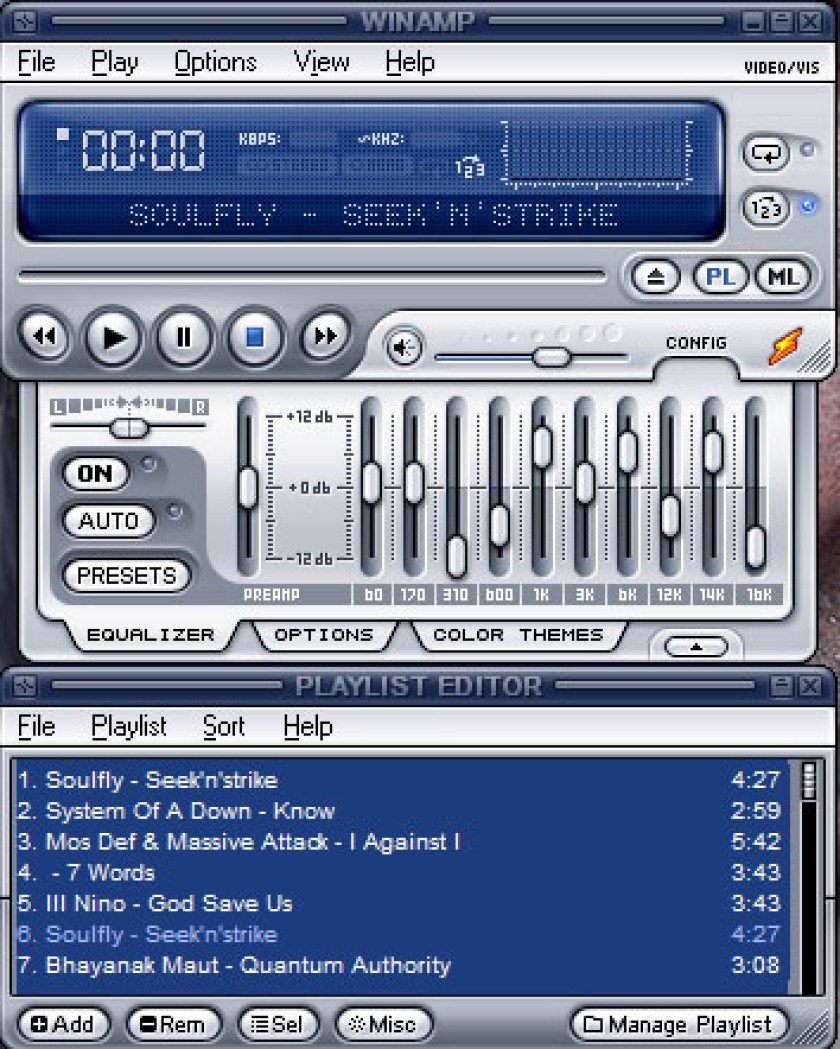Switch to the OPTIONS tab
The height and width of the screenshot is (1049, 840).
coord(324,635)
